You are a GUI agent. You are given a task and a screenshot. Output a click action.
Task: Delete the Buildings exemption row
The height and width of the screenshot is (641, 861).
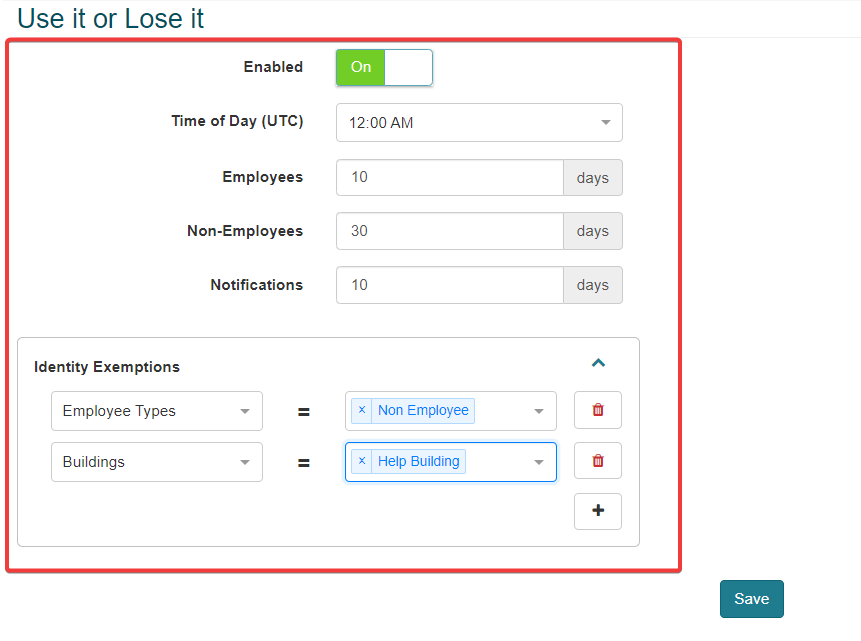(x=598, y=461)
